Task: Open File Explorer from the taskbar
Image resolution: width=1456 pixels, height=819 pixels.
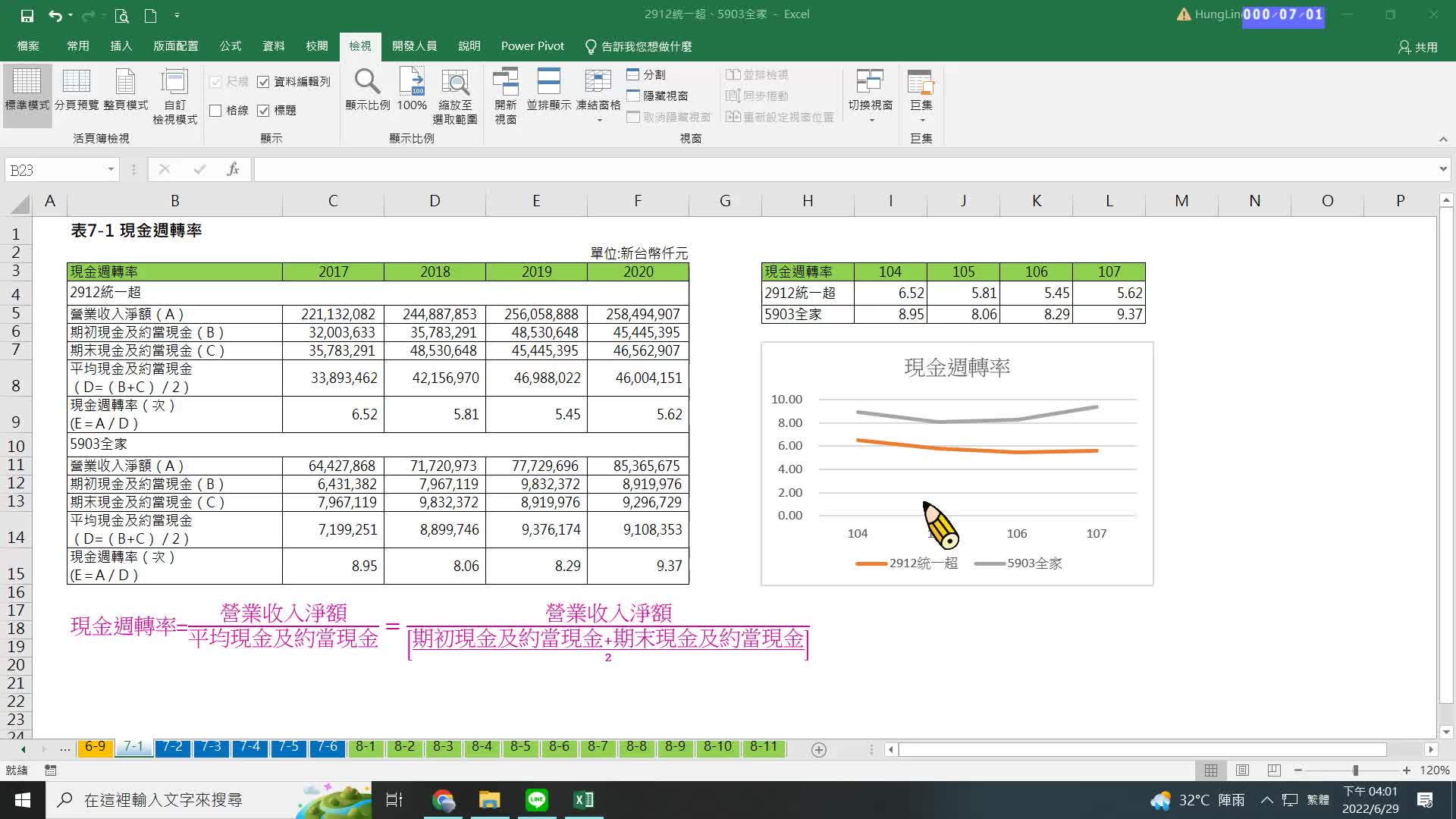Action: pos(490,800)
